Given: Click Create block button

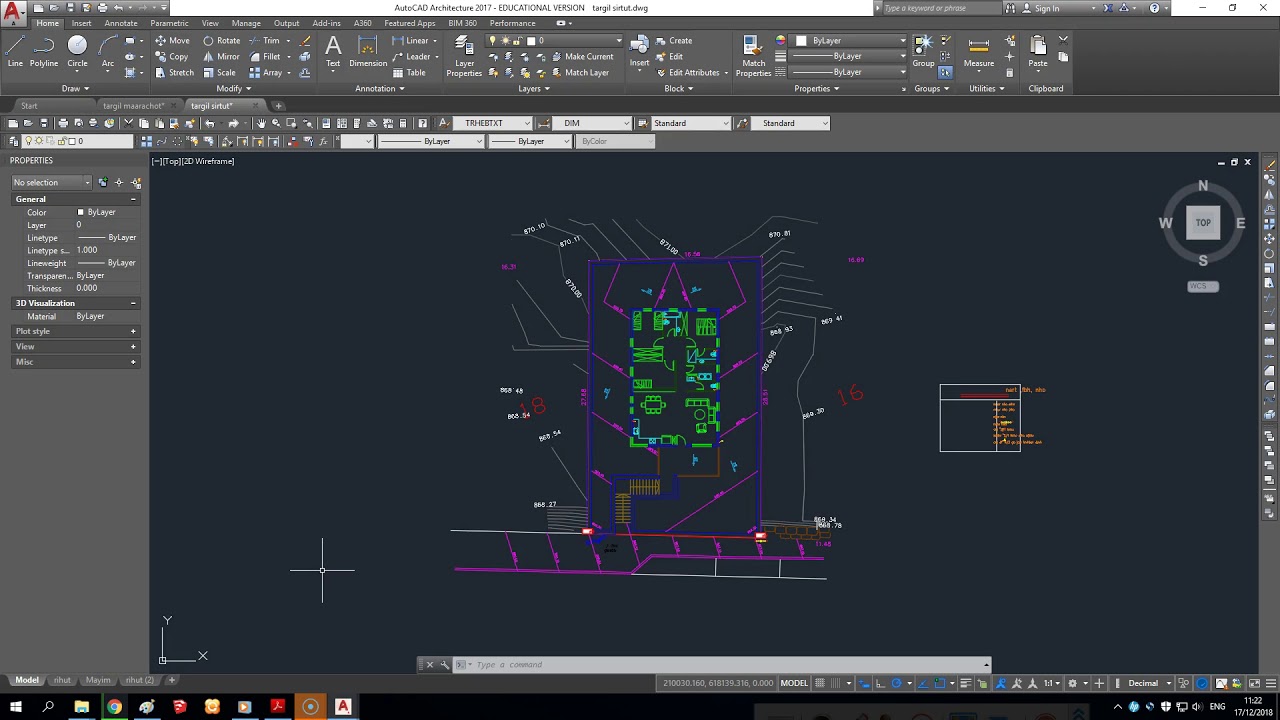Looking at the screenshot, I should click(x=674, y=41).
